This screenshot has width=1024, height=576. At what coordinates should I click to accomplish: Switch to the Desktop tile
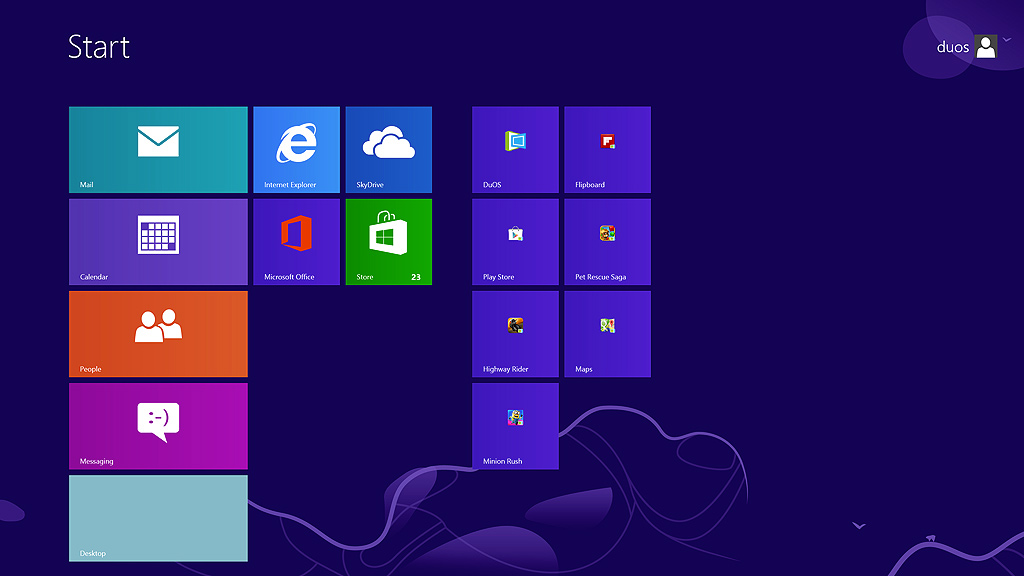click(x=158, y=518)
